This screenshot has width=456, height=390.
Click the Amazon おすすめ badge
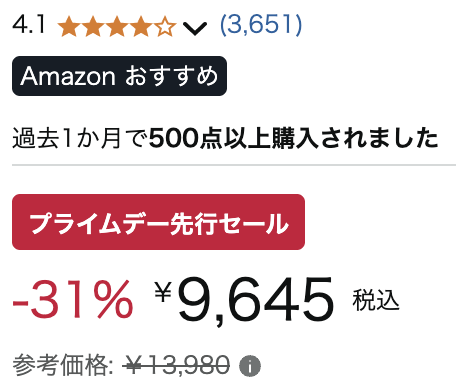pos(119,76)
